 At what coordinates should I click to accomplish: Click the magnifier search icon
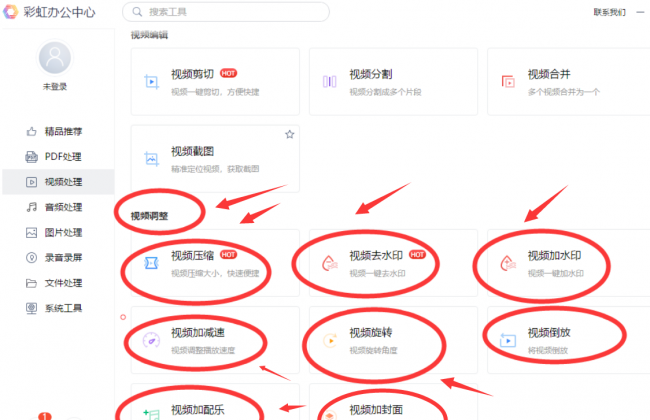point(137,12)
